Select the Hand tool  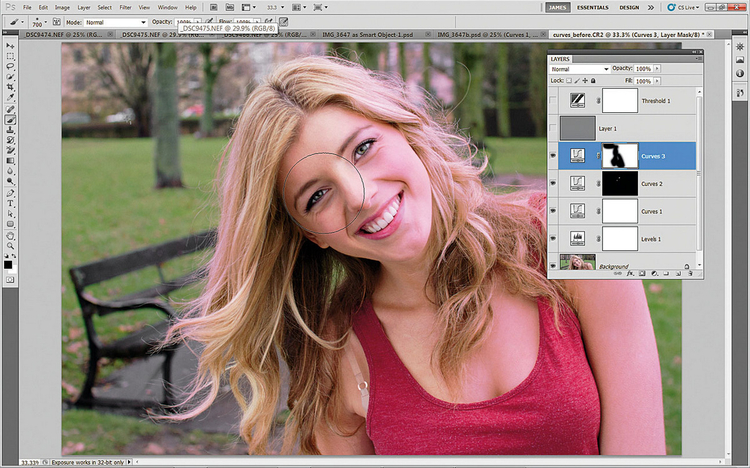tap(10, 236)
